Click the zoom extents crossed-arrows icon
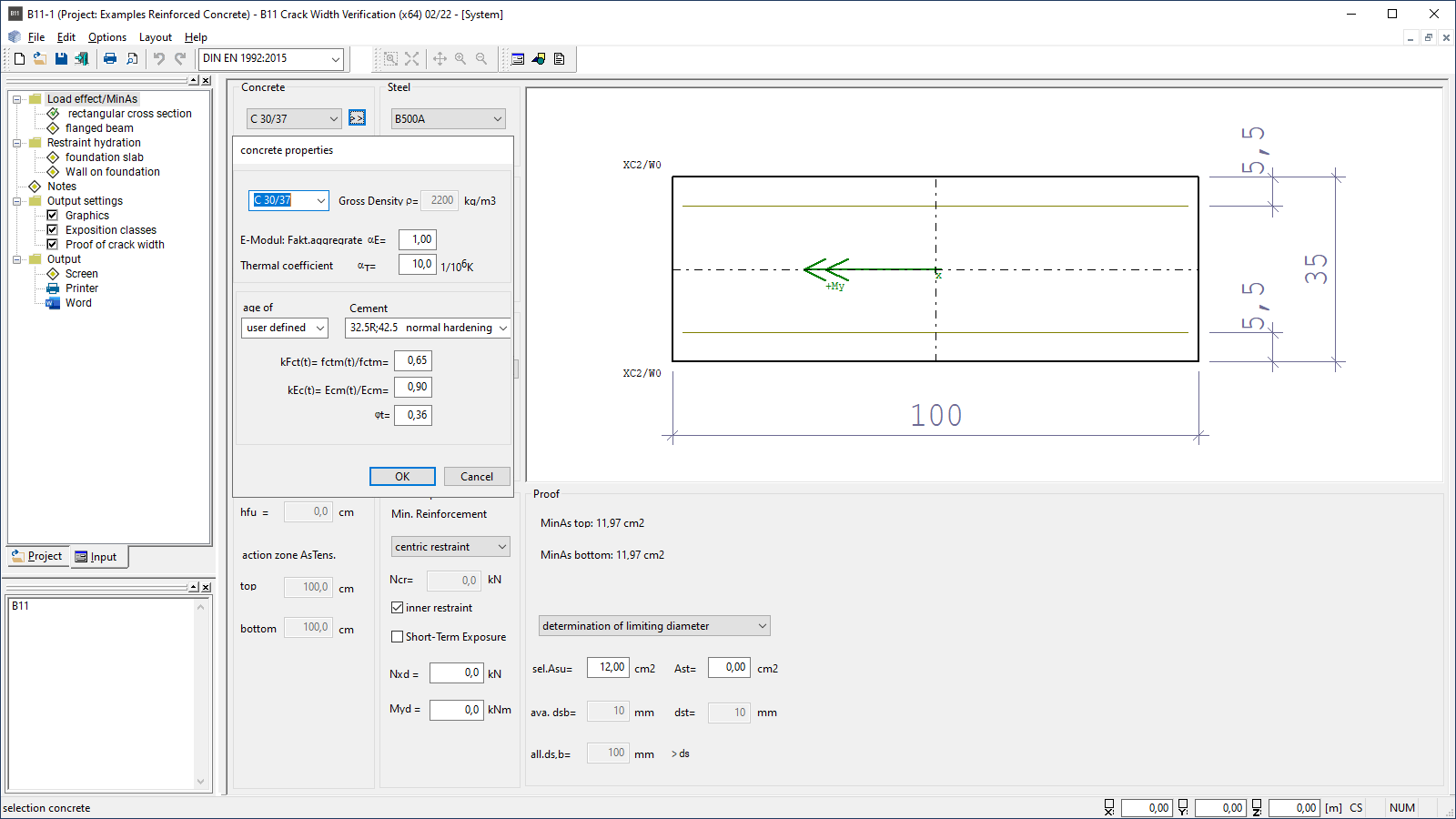Image resolution: width=1456 pixels, height=819 pixels. [412, 58]
